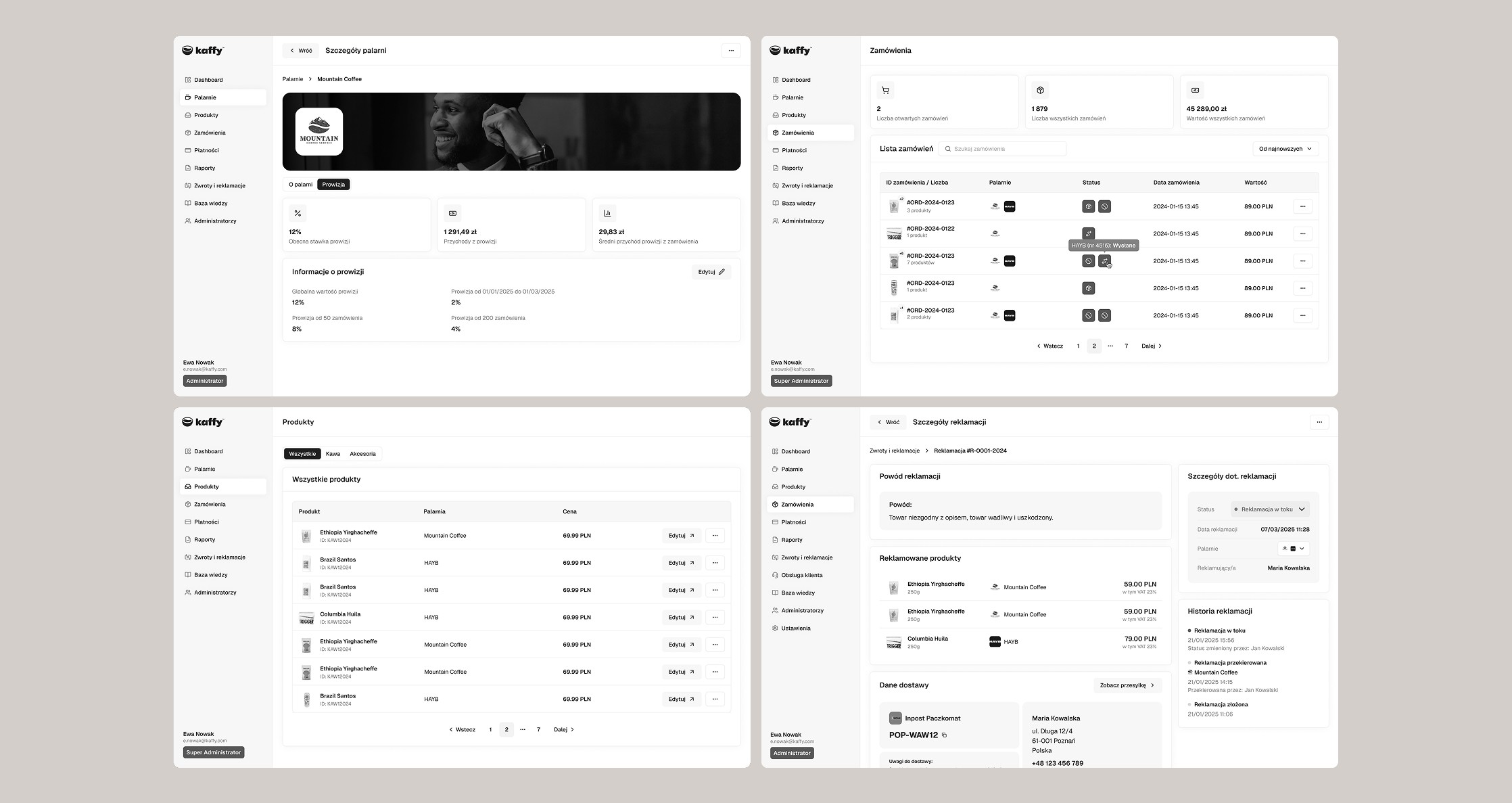This screenshot has height=803, width=1512.
Task: Expand the Palarnie dropdown in complaint details
Action: [x=1293, y=549]
